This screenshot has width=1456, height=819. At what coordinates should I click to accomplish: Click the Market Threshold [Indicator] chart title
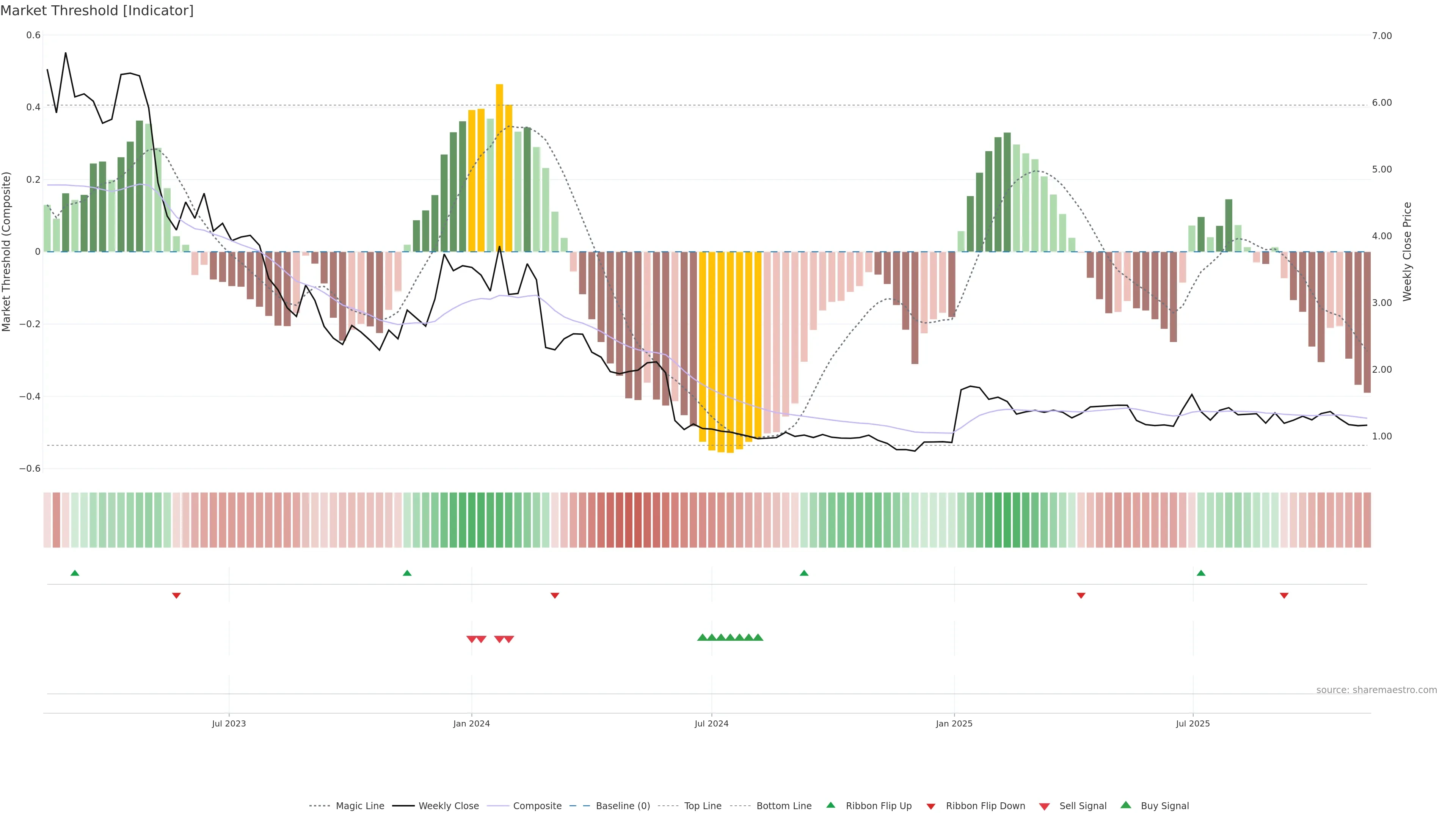click(x=97, y=11)
